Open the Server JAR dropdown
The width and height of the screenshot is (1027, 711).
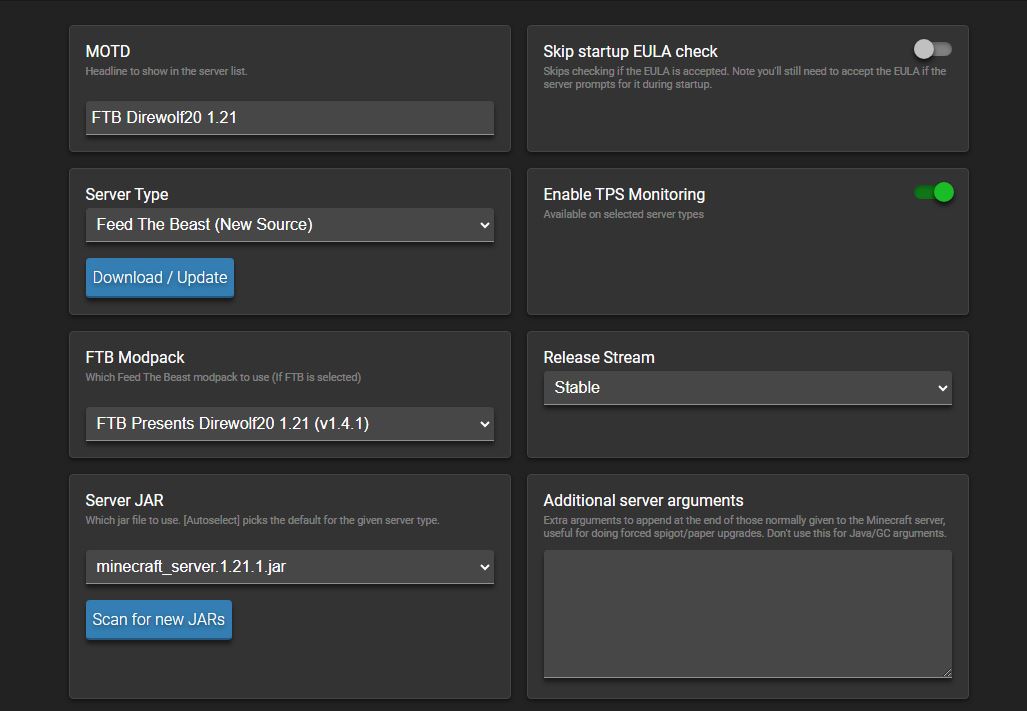289,566
